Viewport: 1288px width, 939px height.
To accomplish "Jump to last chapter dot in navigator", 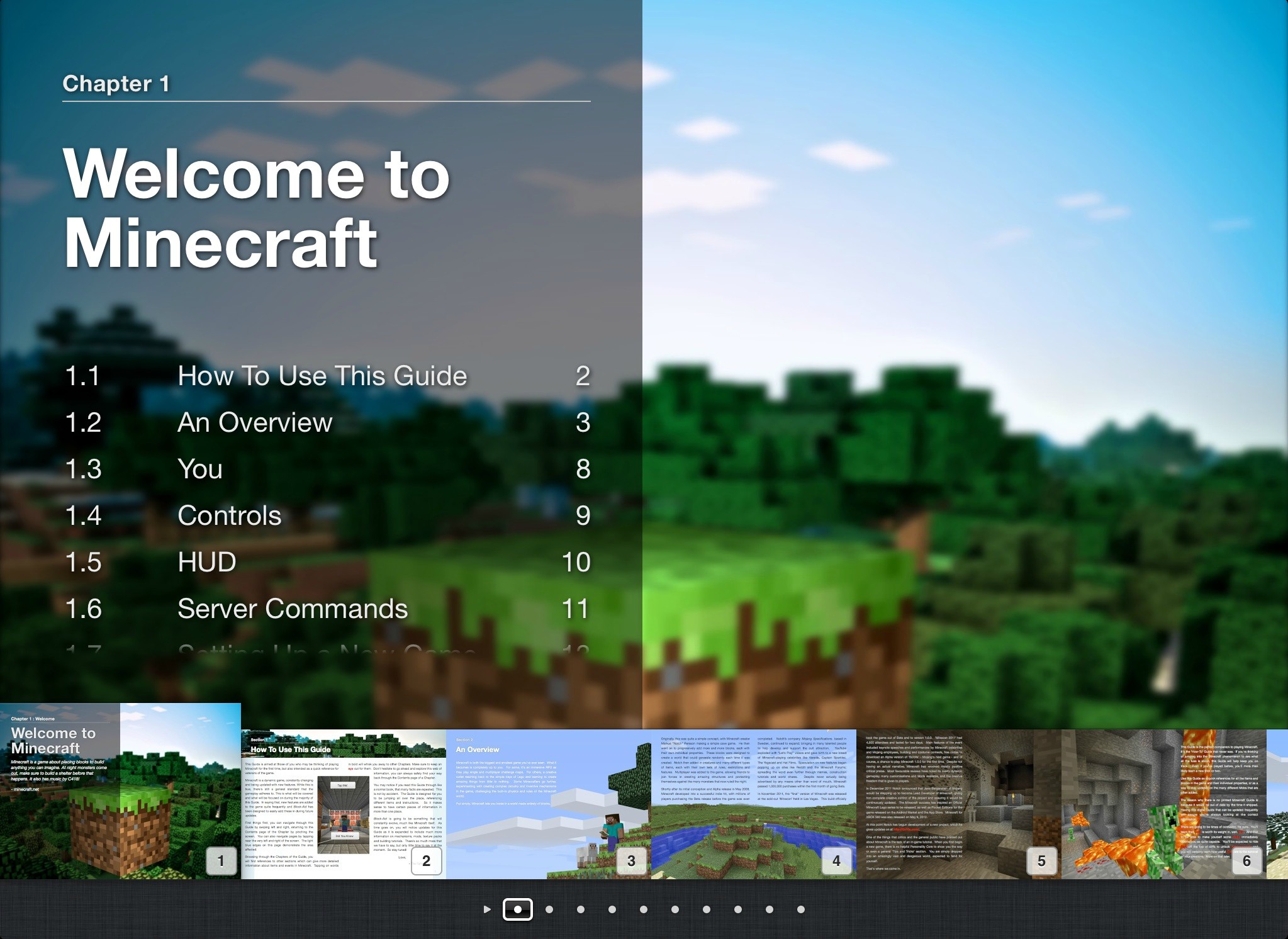I will [801, 909].
